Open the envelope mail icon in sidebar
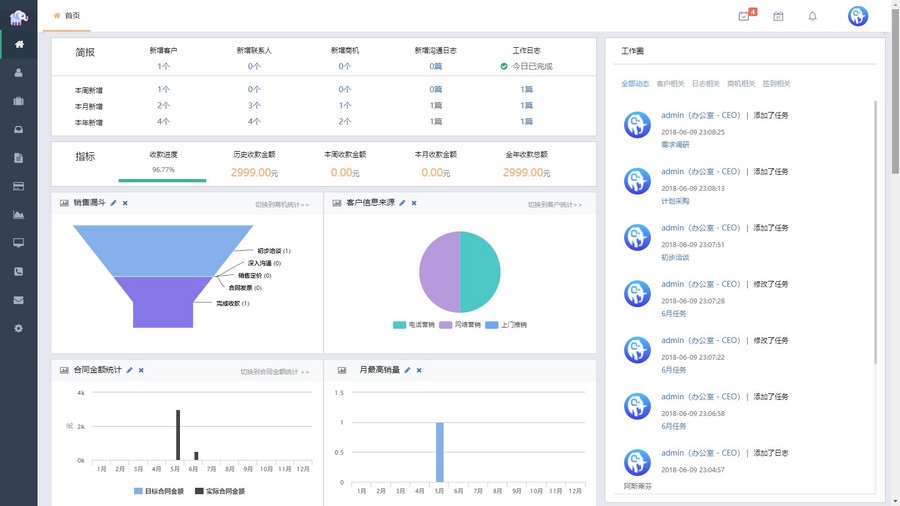 pyautogui.click(x=19, y=300)
